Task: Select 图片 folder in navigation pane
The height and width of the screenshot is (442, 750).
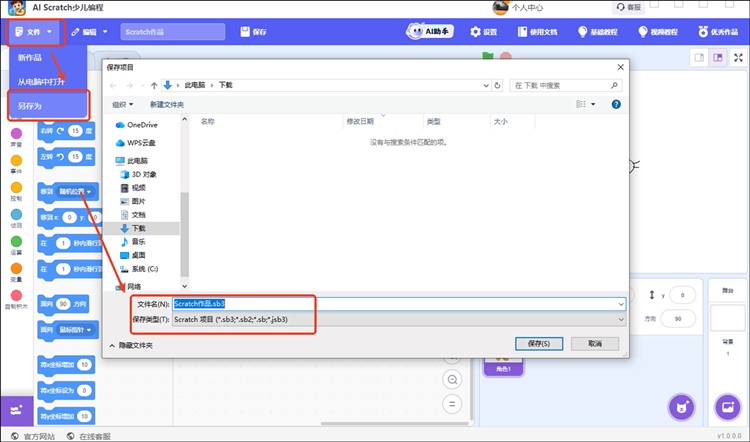Action: pos(133,201)
